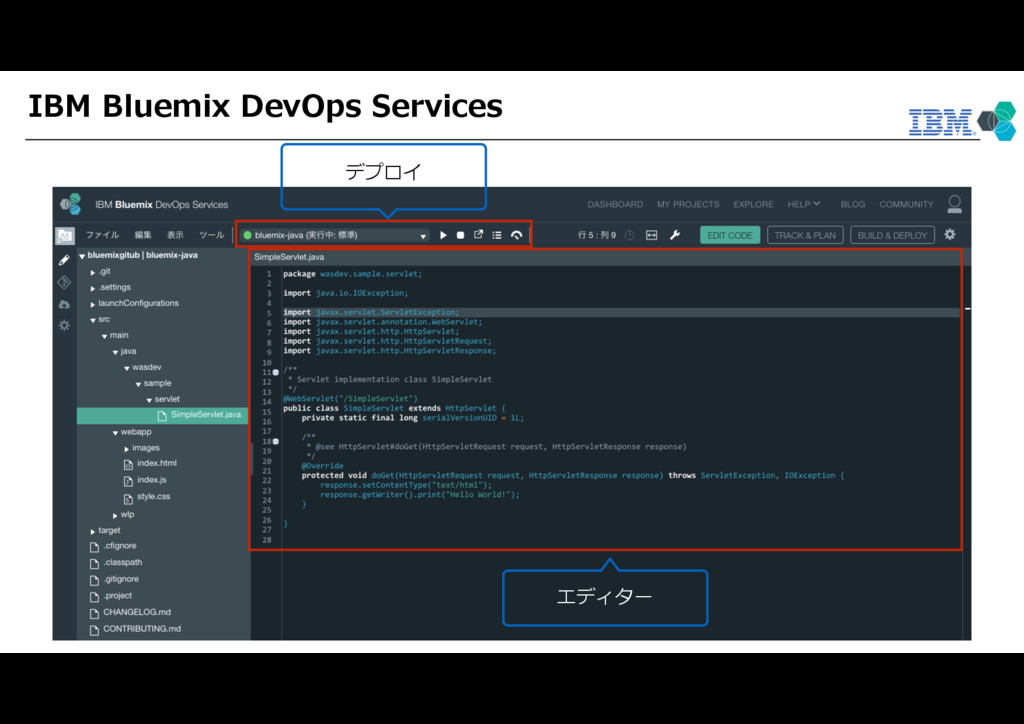Expand the wlp folder

coord(115,515)
